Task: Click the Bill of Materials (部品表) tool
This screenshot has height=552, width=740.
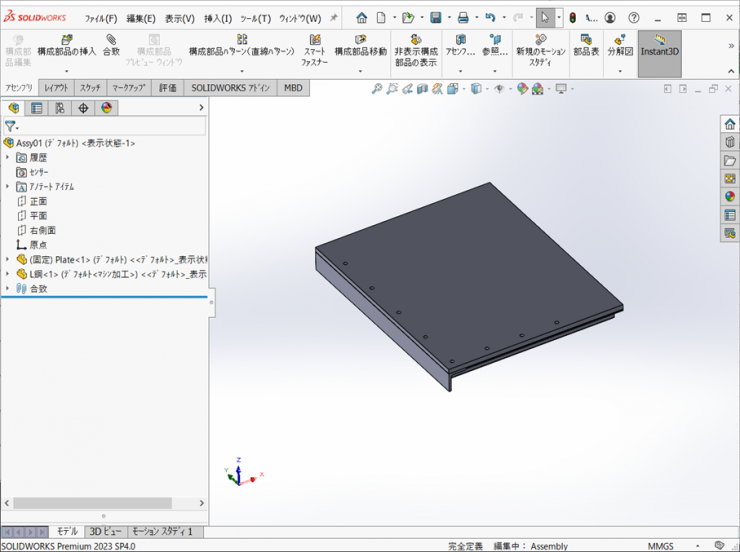Action: [586, 45]
